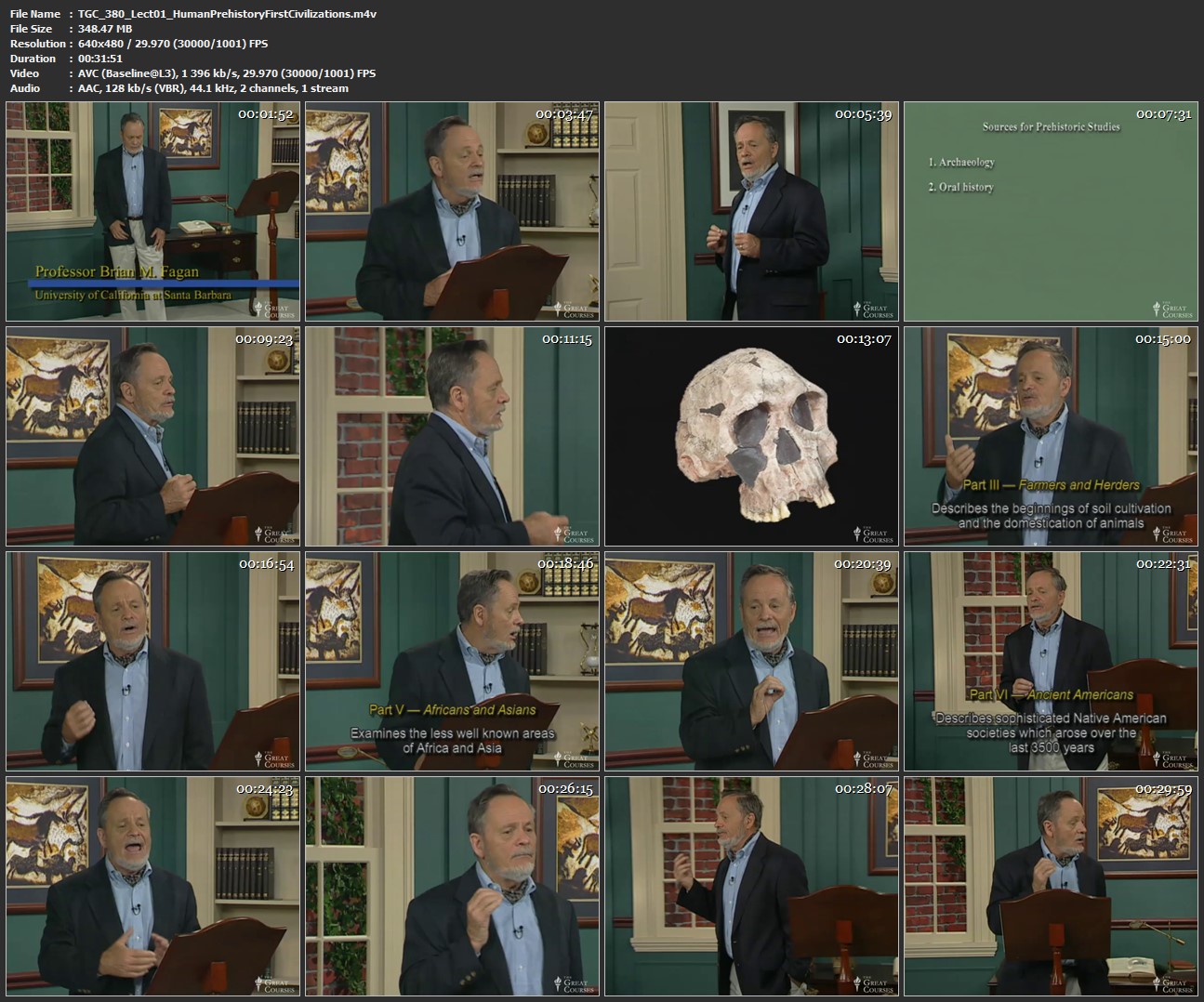
Task: Click the thumbnail at 00:26:15
Action: 452,886
